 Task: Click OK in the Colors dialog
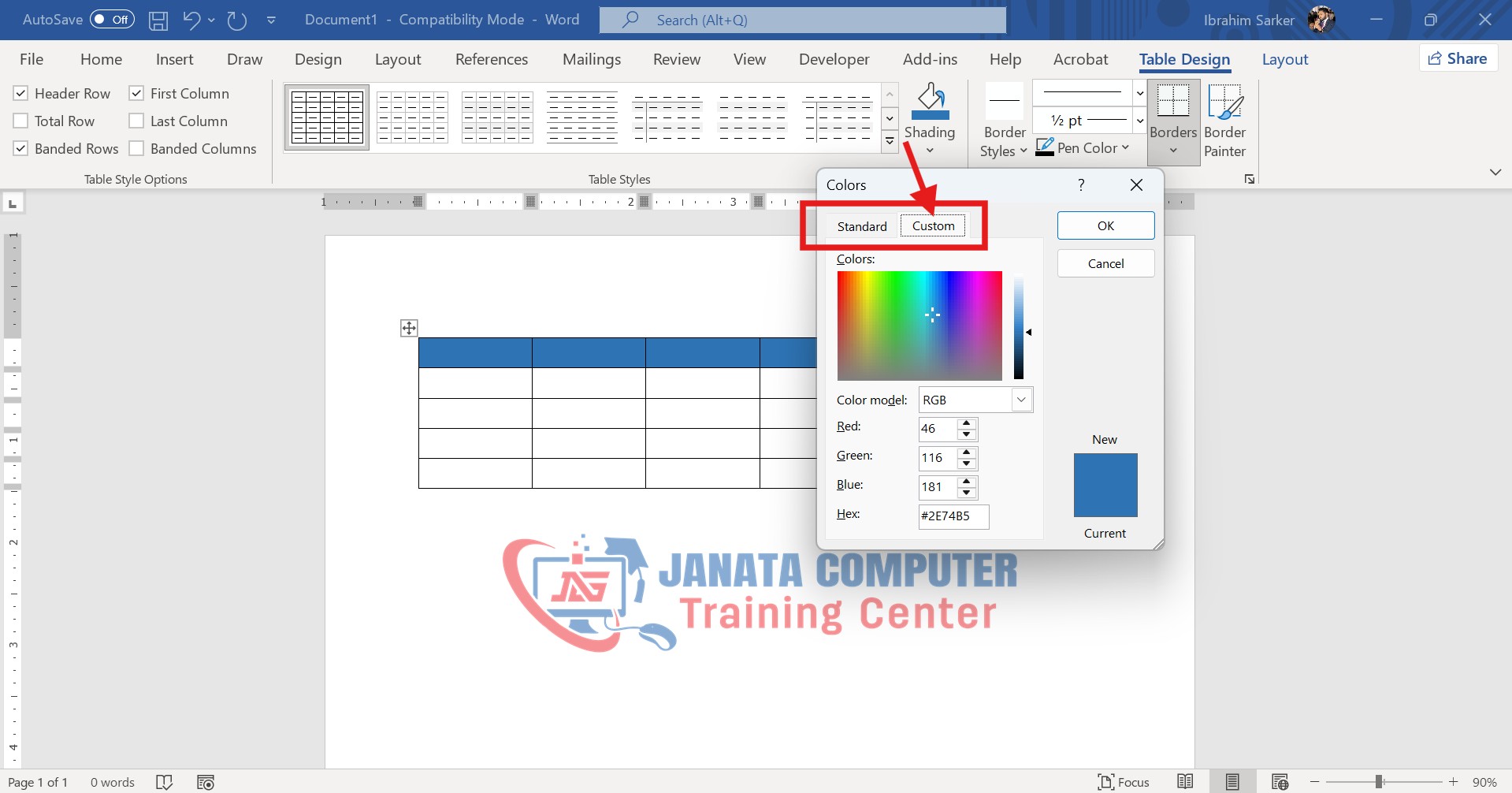(x=1105, y=225)
